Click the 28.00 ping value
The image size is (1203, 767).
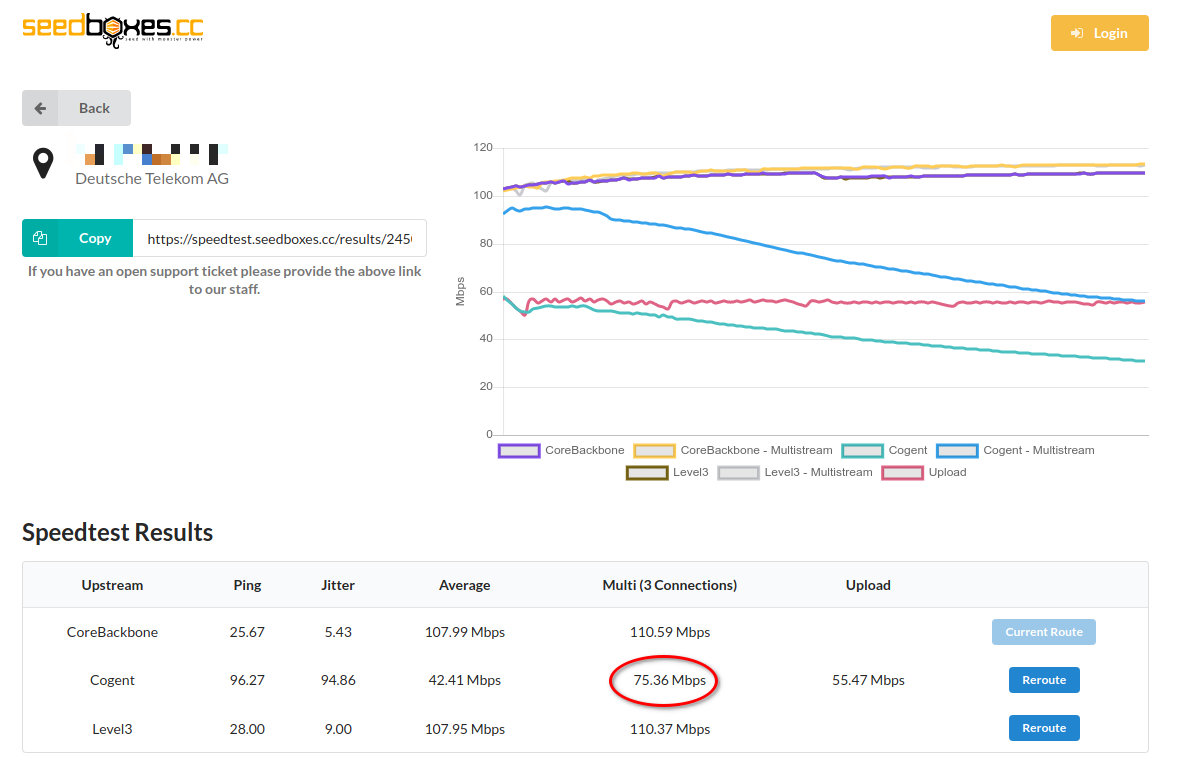[247, 729]
